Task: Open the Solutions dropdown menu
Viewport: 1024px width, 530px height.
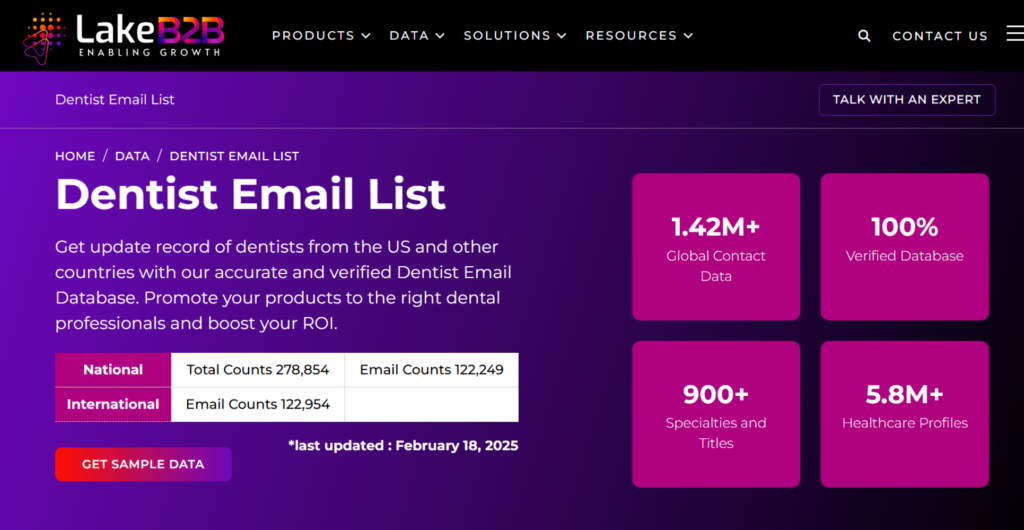Action: (x=514, y=36)
